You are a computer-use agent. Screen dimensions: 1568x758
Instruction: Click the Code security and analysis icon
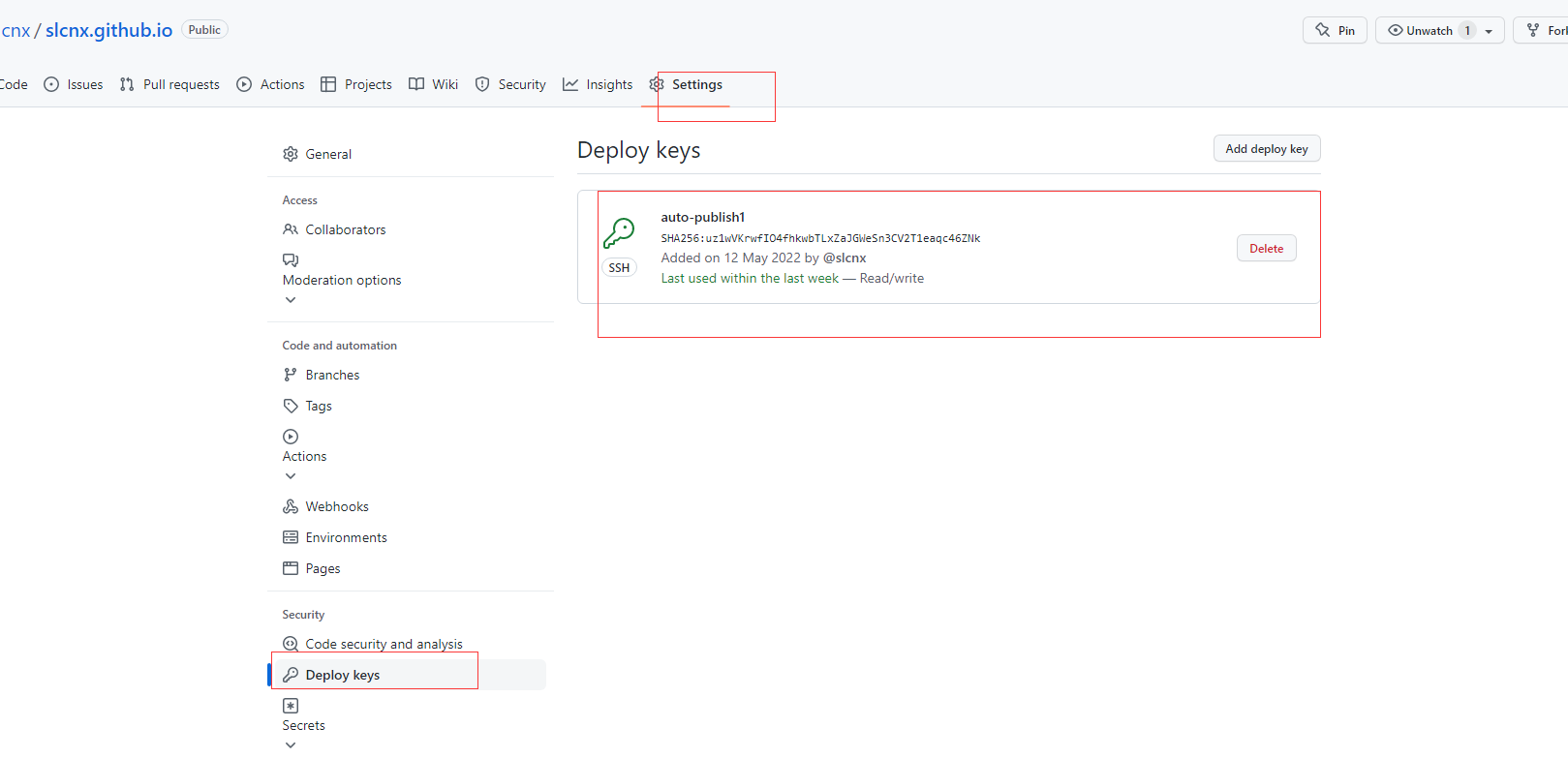point(291,644)
